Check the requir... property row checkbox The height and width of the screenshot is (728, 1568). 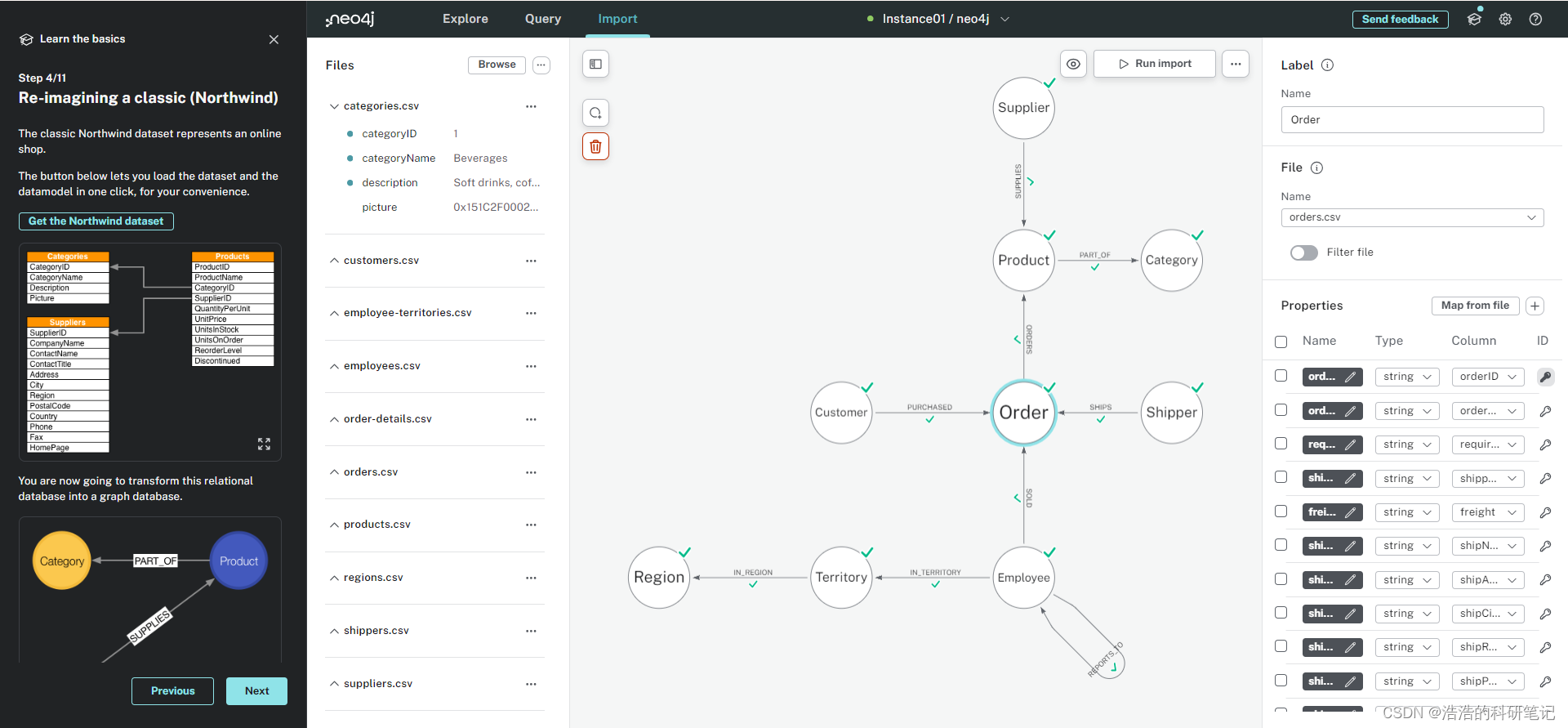(x=1281, y=444)
